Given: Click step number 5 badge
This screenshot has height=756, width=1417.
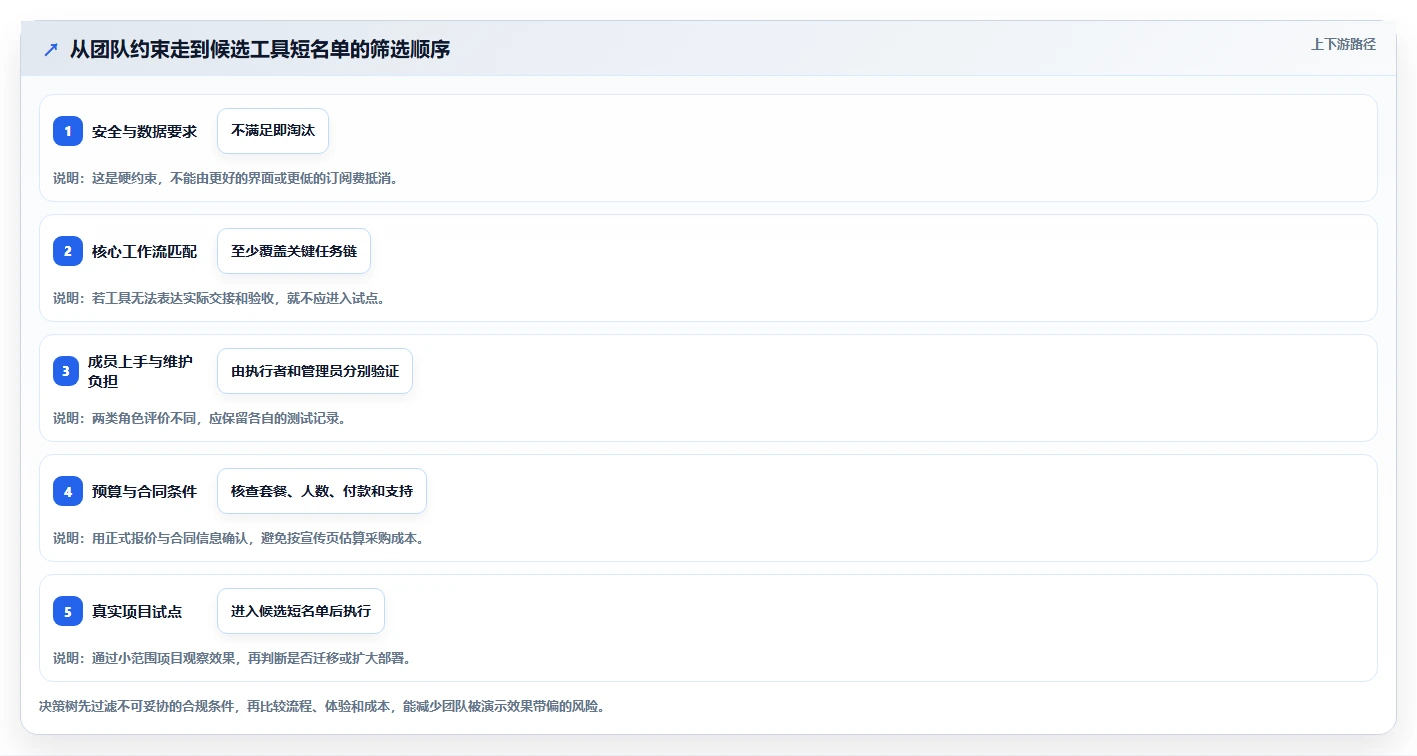Looking at the screenshot, I should pyautogui.click(x=68, y=611).
